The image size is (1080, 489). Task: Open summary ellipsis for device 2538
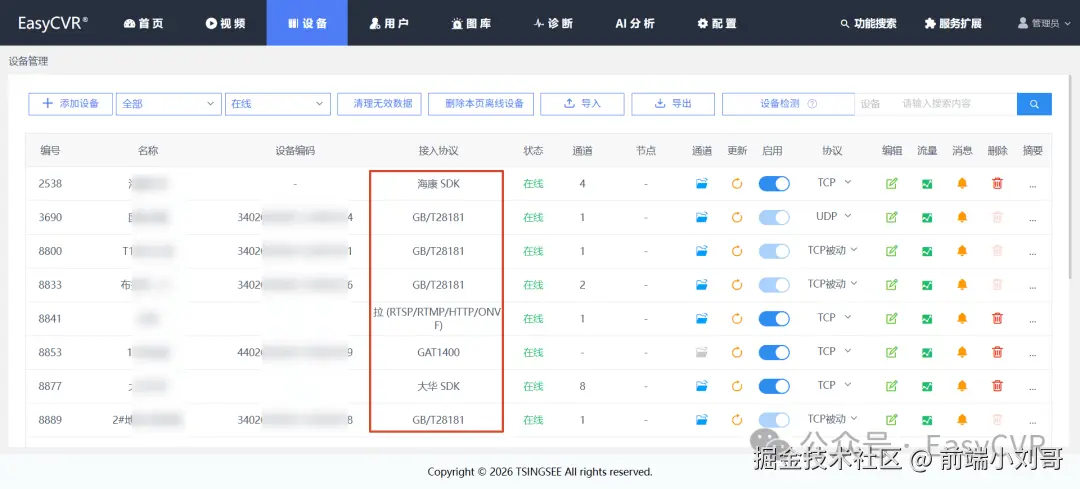coord(1032,185)
